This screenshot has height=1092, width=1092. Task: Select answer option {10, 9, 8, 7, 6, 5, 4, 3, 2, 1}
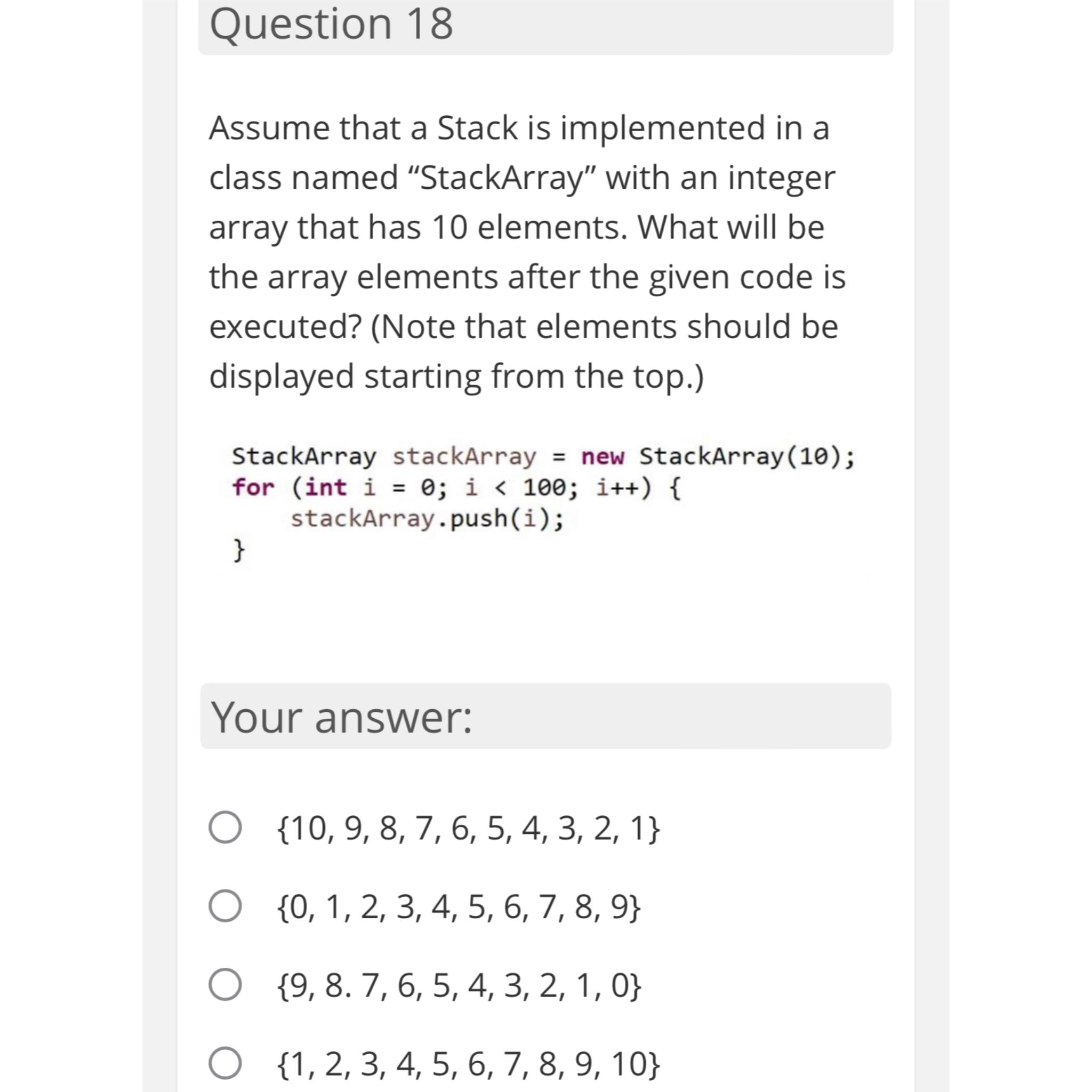[x=226, y=829]
